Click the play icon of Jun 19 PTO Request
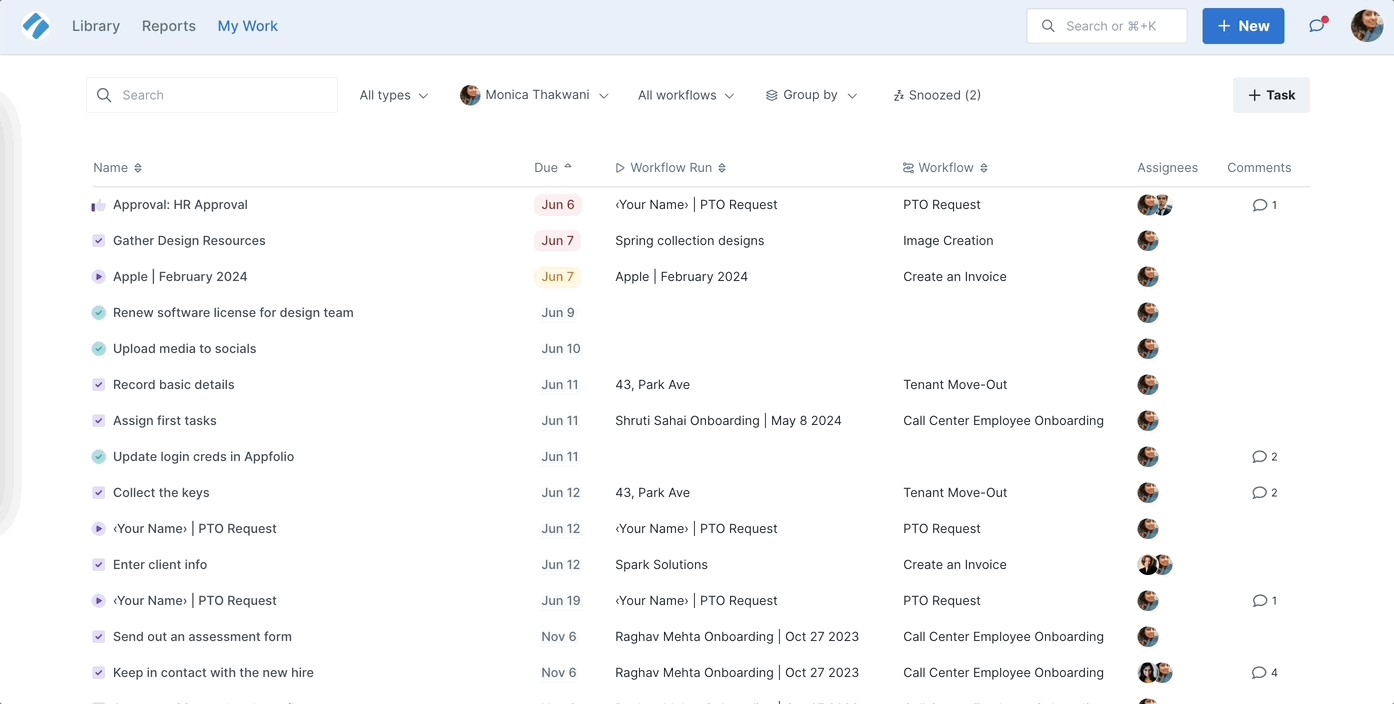Image resolution: width=1394 pixels, height=704 pixels. click(99, 601)
